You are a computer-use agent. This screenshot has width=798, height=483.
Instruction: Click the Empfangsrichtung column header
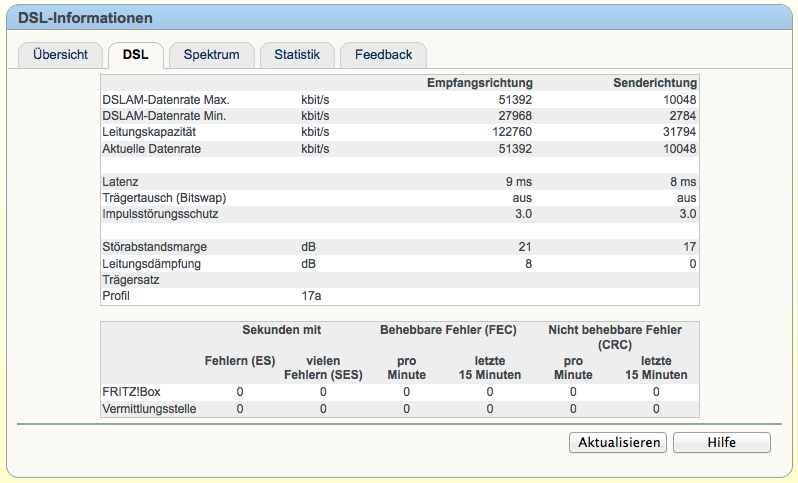pyautogui.click(x=480, y=83)
